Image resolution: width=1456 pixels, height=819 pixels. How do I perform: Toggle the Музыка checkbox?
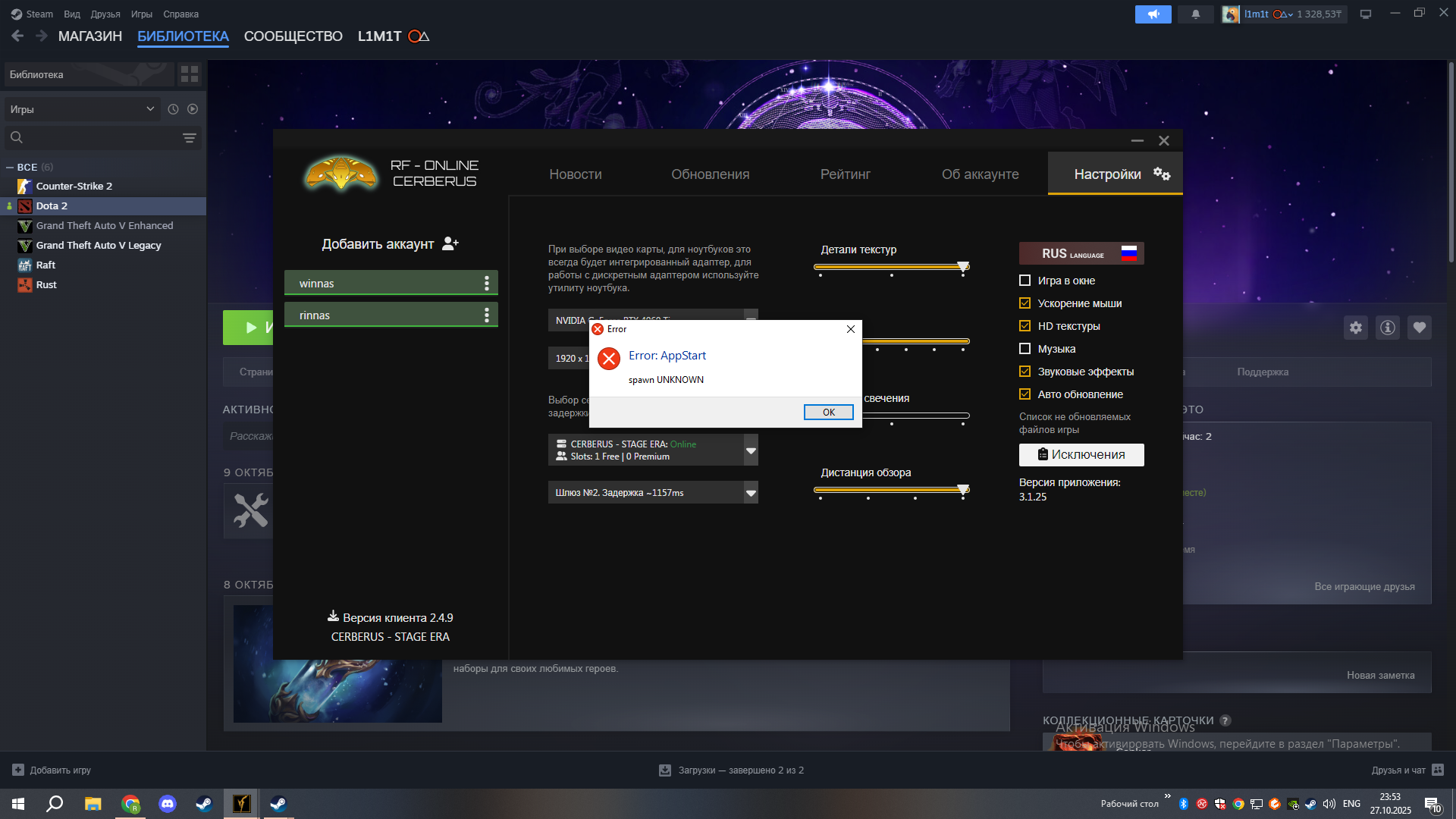tap(1025, 349)
